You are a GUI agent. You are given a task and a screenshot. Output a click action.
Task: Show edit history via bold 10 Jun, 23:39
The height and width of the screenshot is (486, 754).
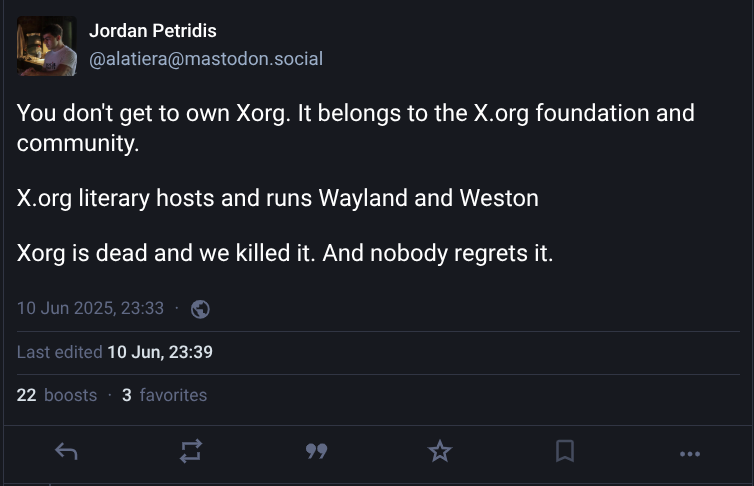160,352
